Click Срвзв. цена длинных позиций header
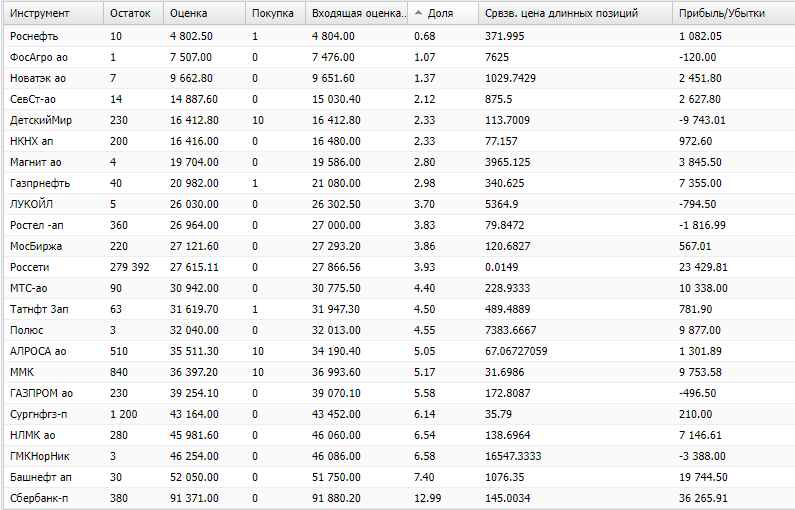795x510 pixels. point(575,13)
